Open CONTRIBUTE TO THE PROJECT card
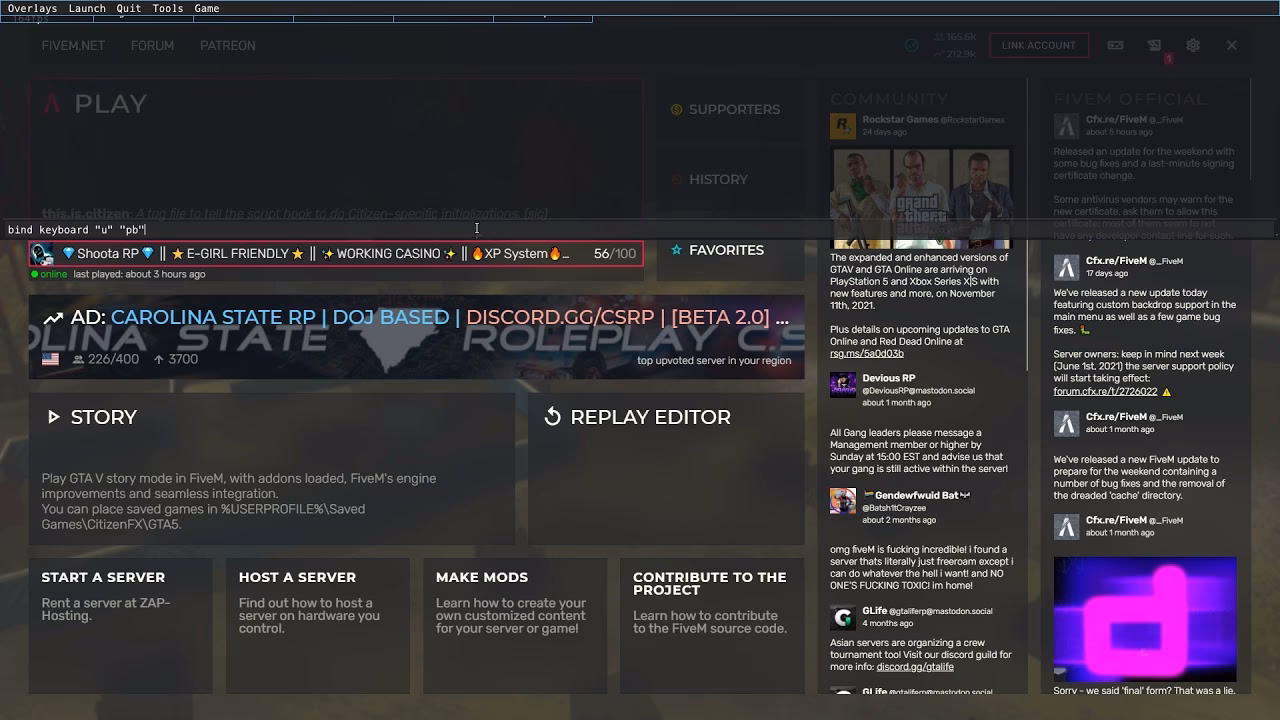This screenshot has width=1280, height=720. click(712, 625)
